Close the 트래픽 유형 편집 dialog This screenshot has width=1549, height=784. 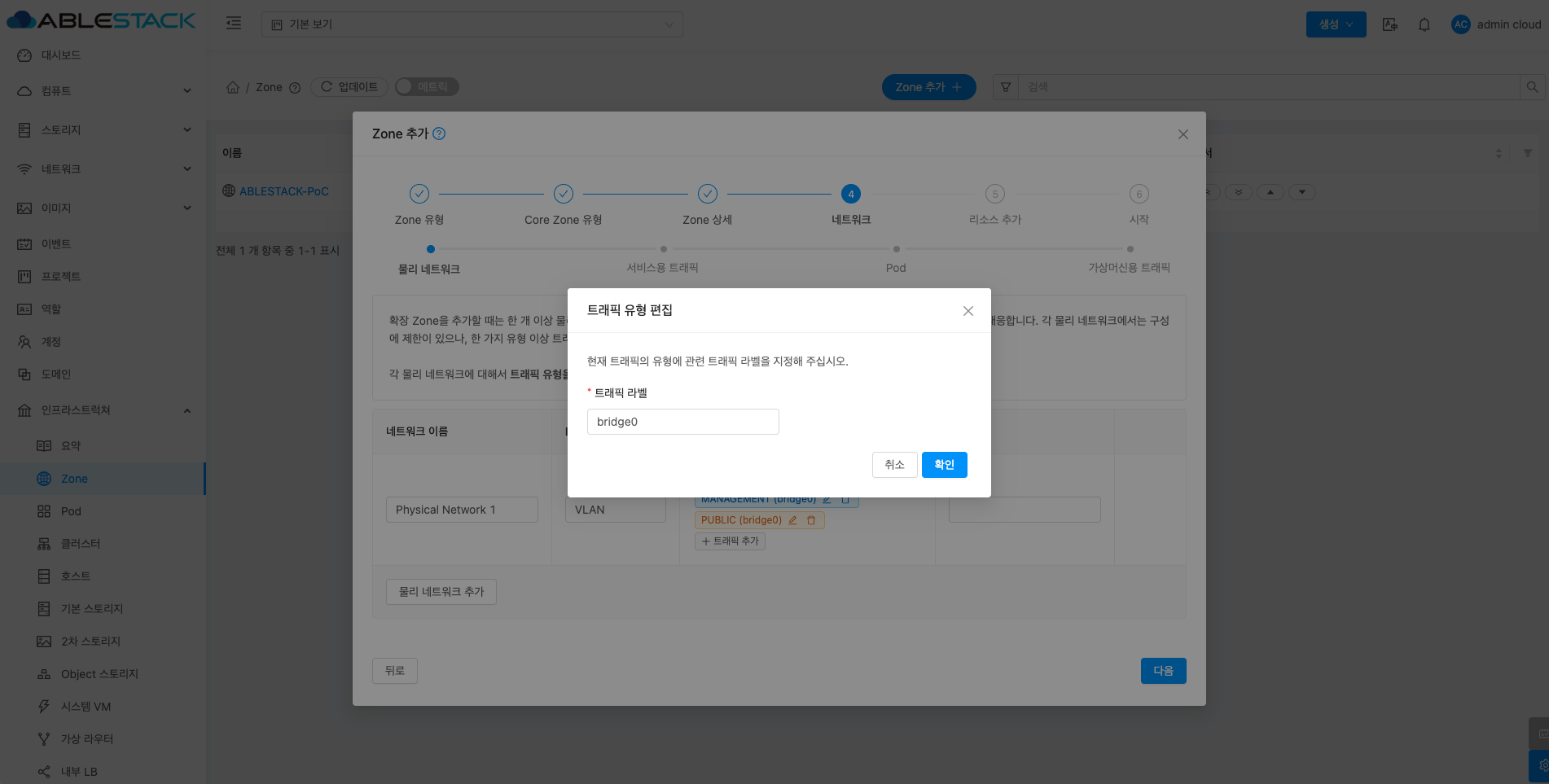[968, 311]
